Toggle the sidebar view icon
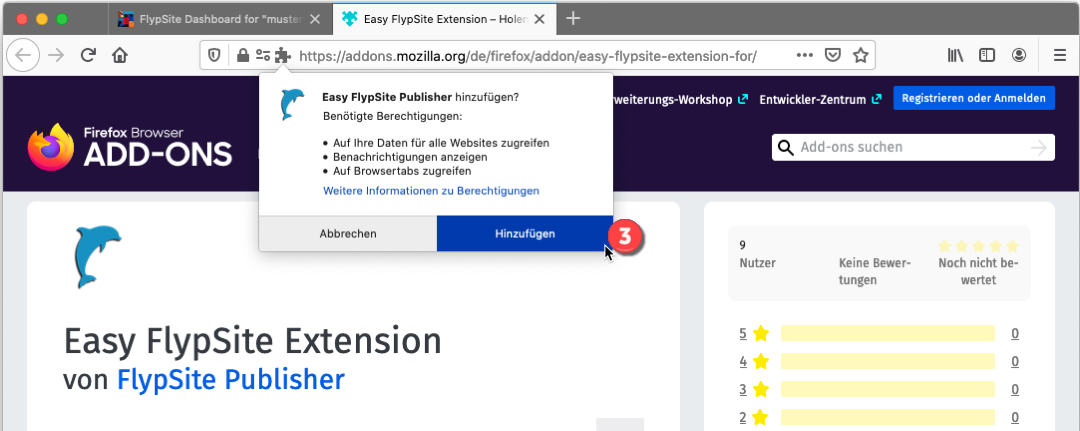1080x431 pixels. [x=987, y=55]
